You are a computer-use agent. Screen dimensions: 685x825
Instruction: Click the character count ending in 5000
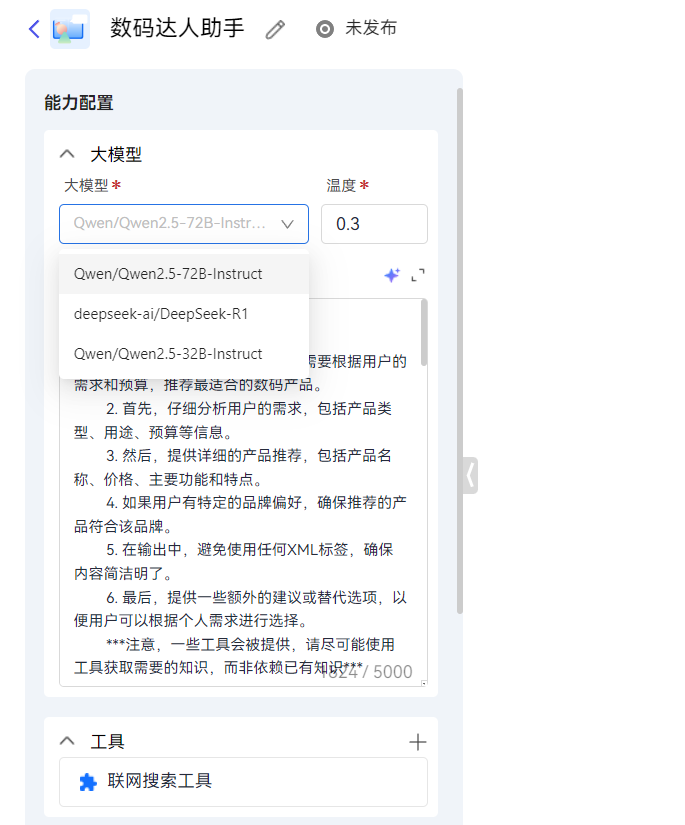click(367, 672)
